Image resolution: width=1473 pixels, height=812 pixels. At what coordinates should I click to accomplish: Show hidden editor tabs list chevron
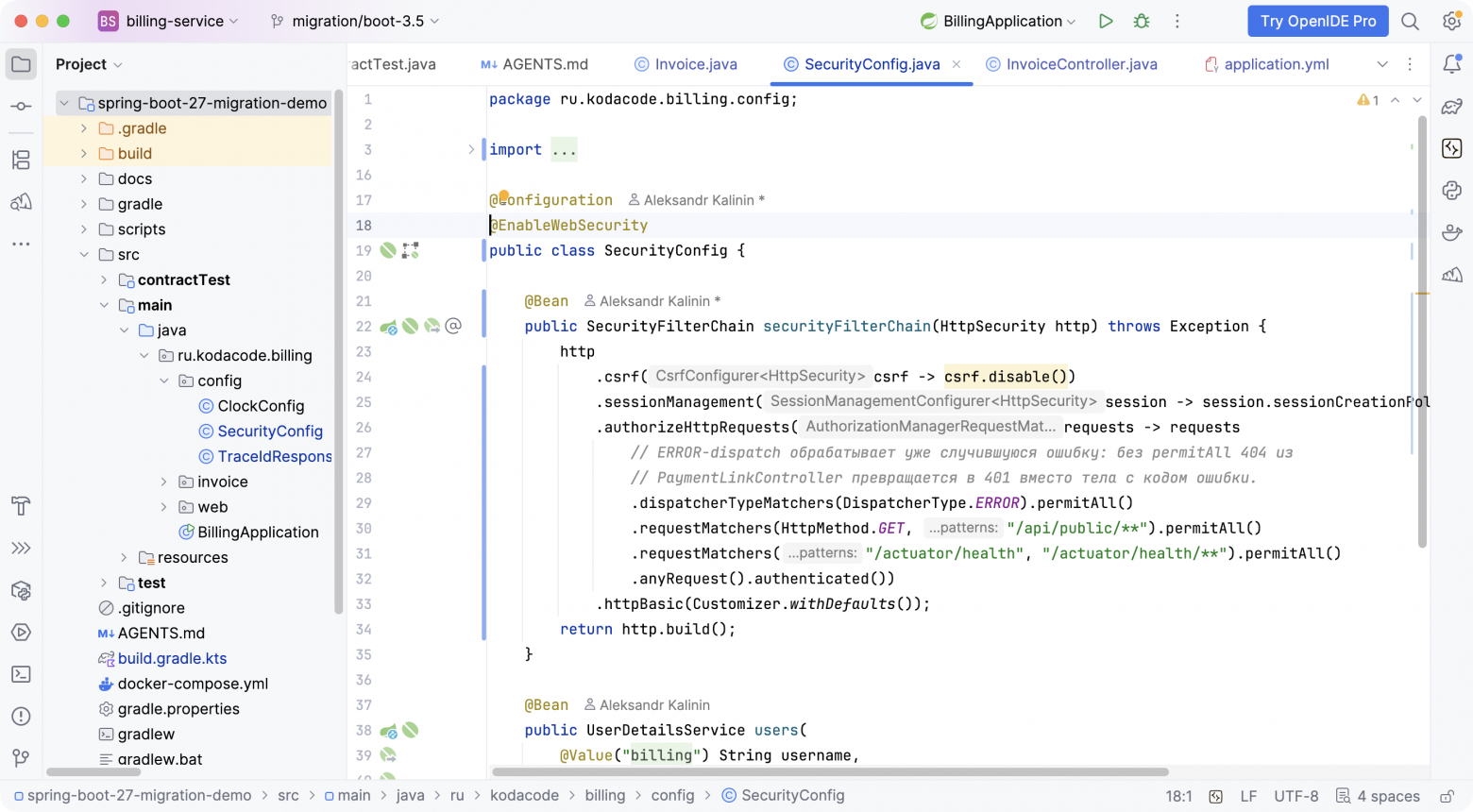[x=1382, y=64]
